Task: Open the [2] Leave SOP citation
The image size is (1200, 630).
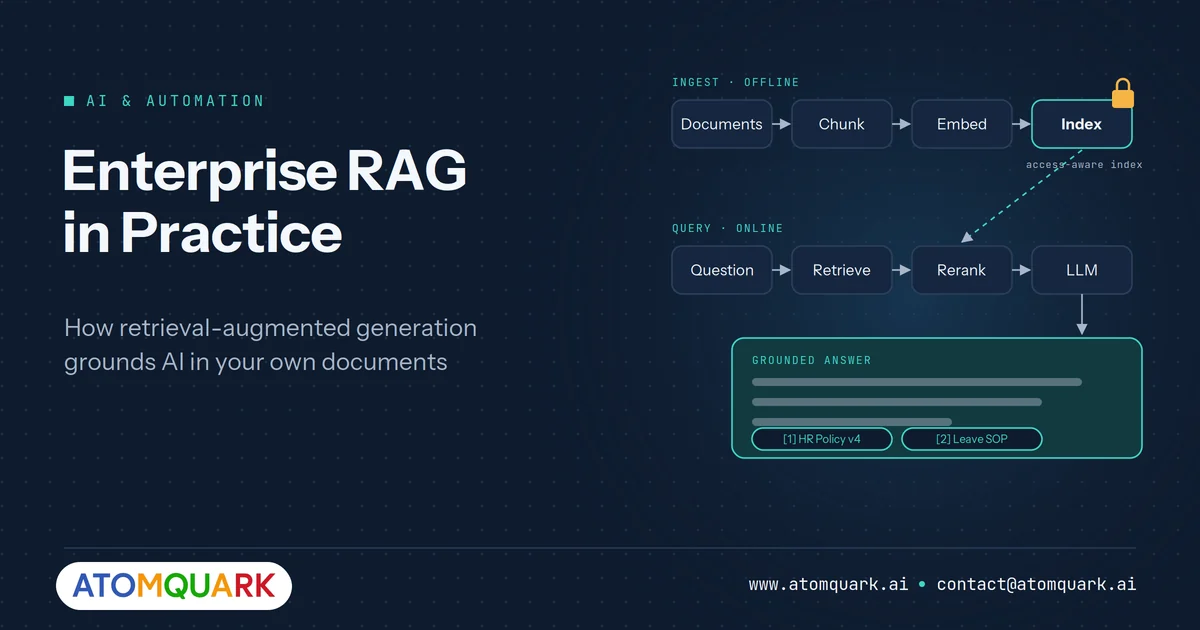Action: point(972,439)
